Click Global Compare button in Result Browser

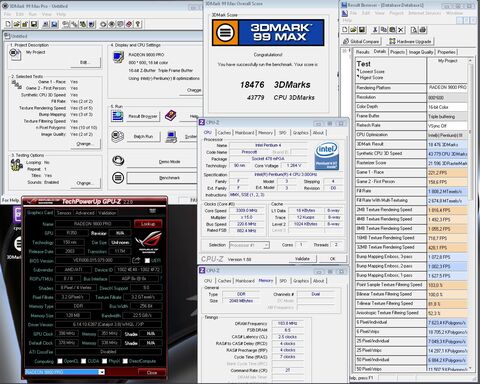click(x=361, y=41)
